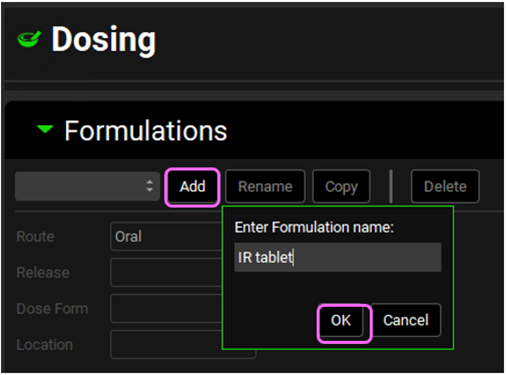
Task: Cancel the formulation name dialog
Action: [x=406, y=320]
